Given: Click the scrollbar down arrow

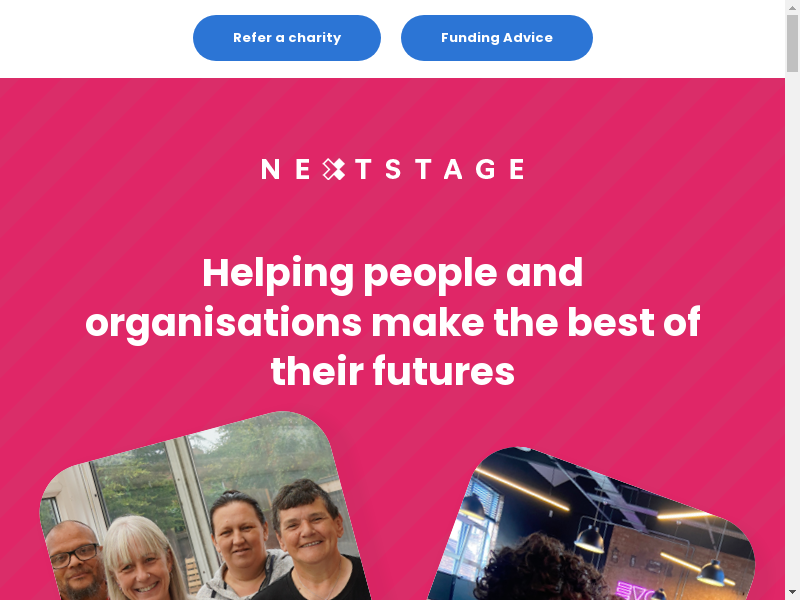Looking at the screenshot, I should tap(792, 593).
